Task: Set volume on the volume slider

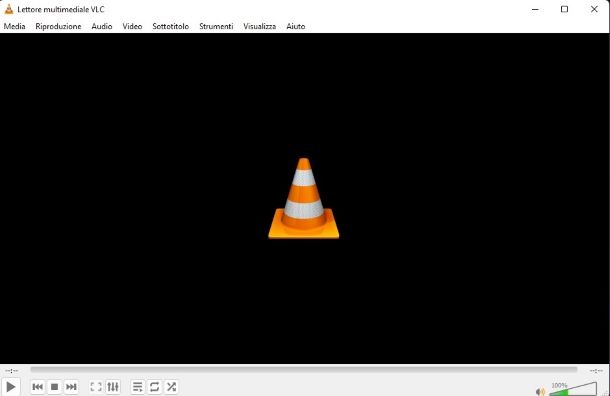Action: 573,389
